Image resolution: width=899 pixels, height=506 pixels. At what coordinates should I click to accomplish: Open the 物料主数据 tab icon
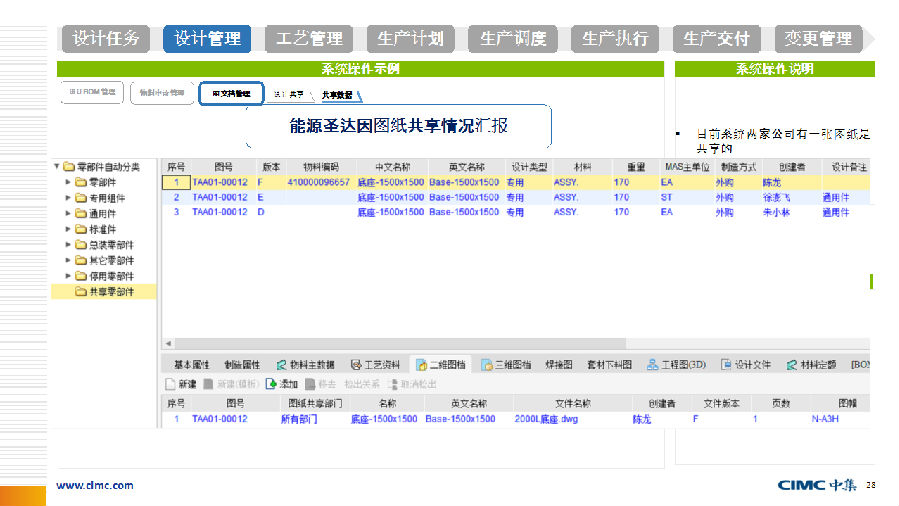[282, 365]
